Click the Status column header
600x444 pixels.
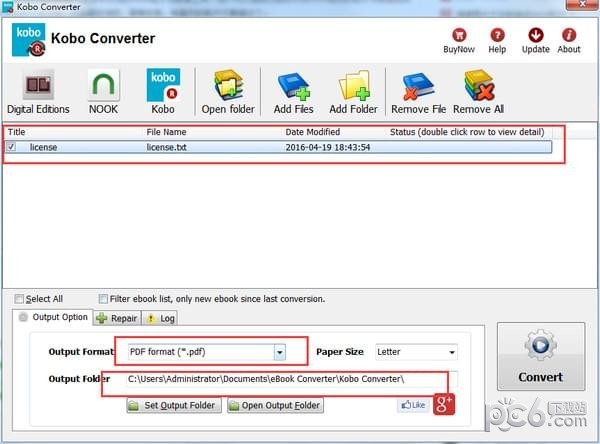point(469,132)
